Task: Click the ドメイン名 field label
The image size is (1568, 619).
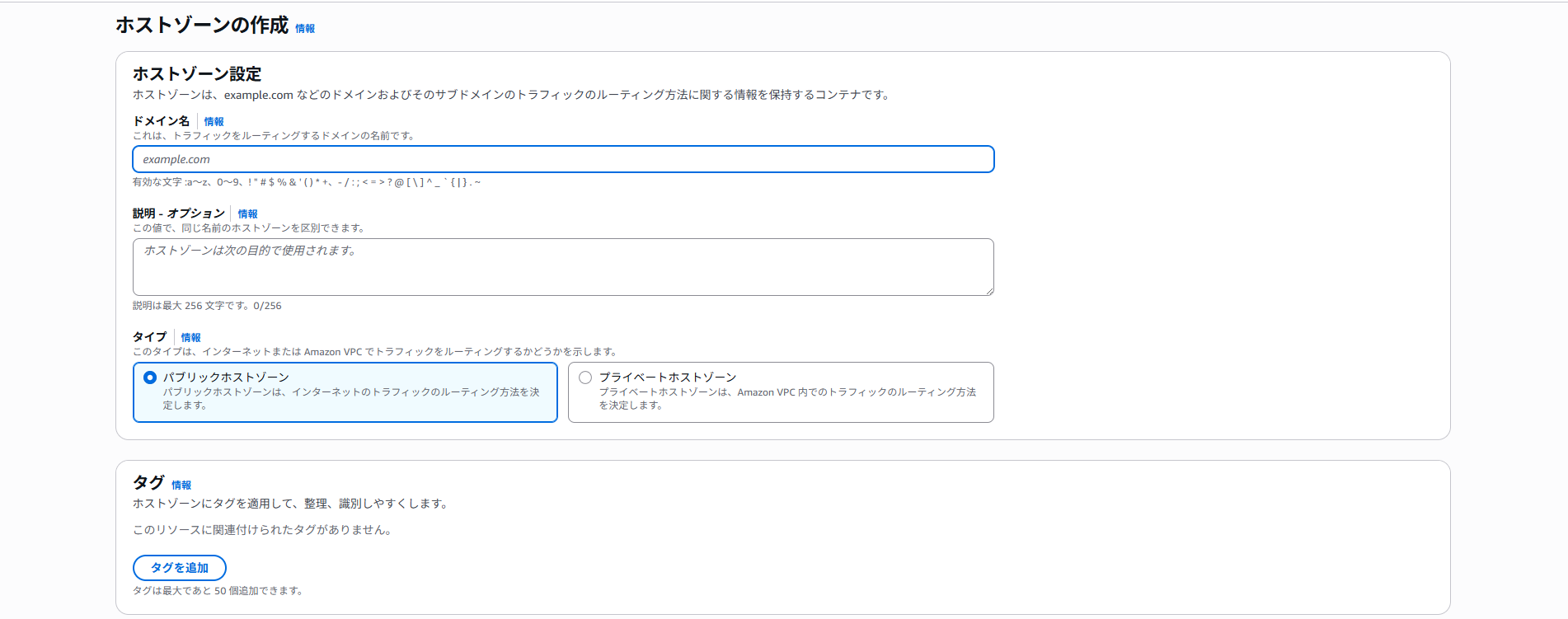Action: 161,121
